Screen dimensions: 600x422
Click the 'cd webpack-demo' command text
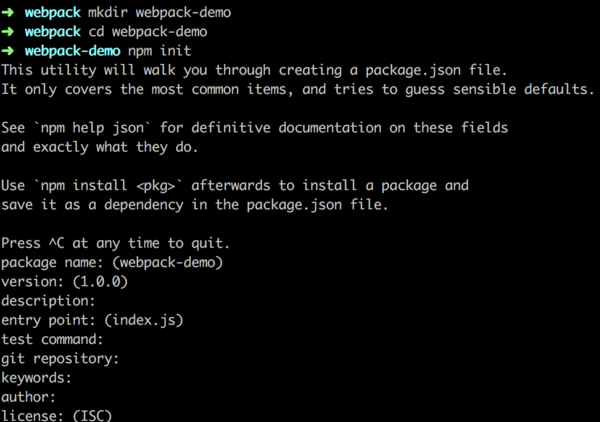(140, 31)
